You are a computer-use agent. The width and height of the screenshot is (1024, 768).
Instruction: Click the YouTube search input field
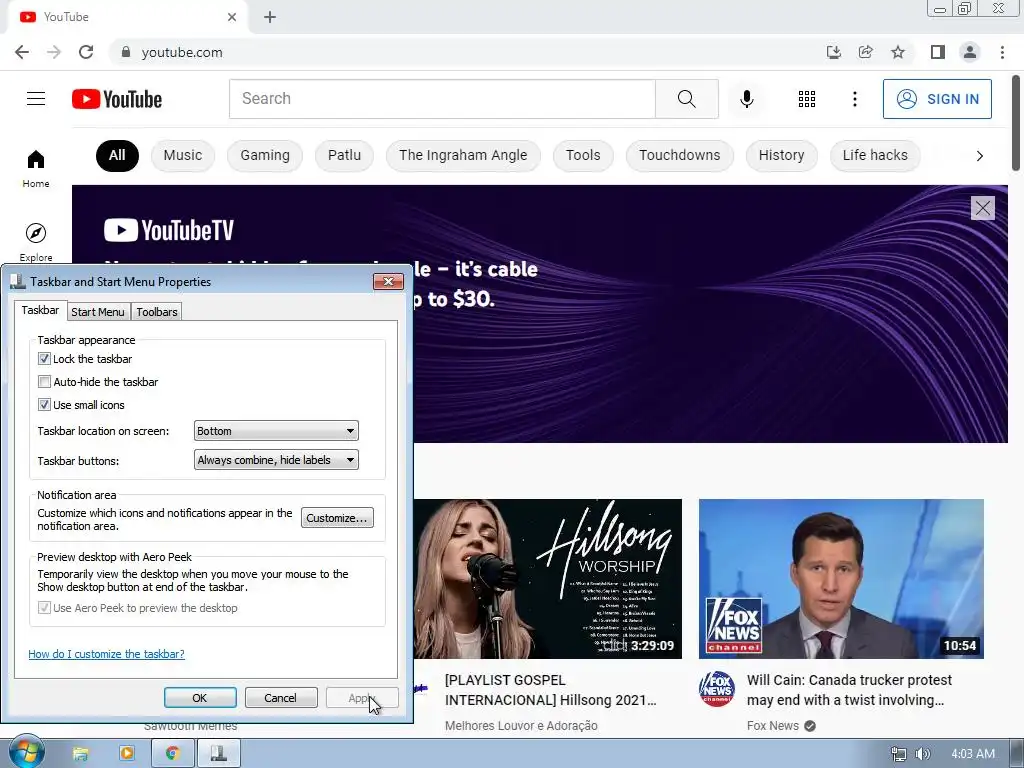coord(442,99)
